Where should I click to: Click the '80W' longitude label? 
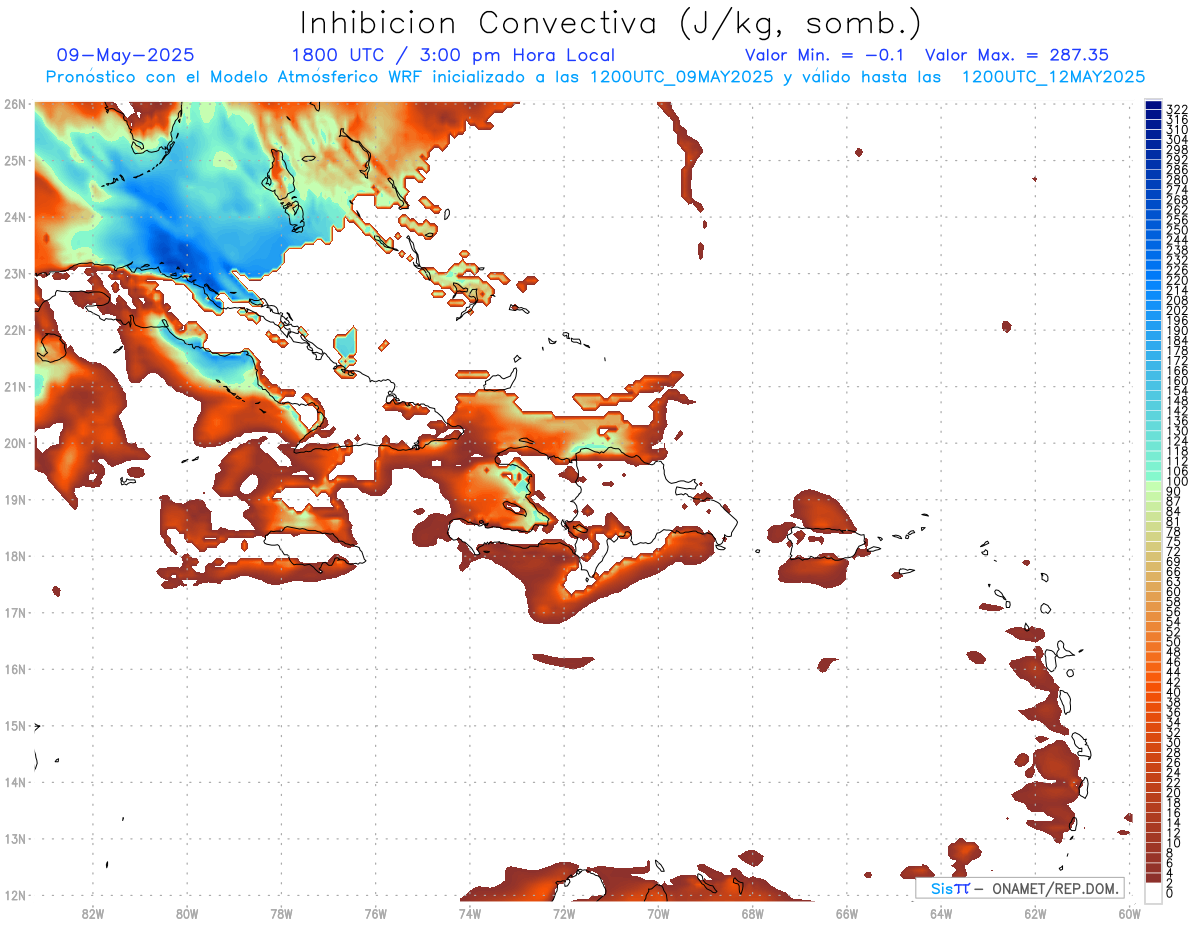[x=187, y=913]
